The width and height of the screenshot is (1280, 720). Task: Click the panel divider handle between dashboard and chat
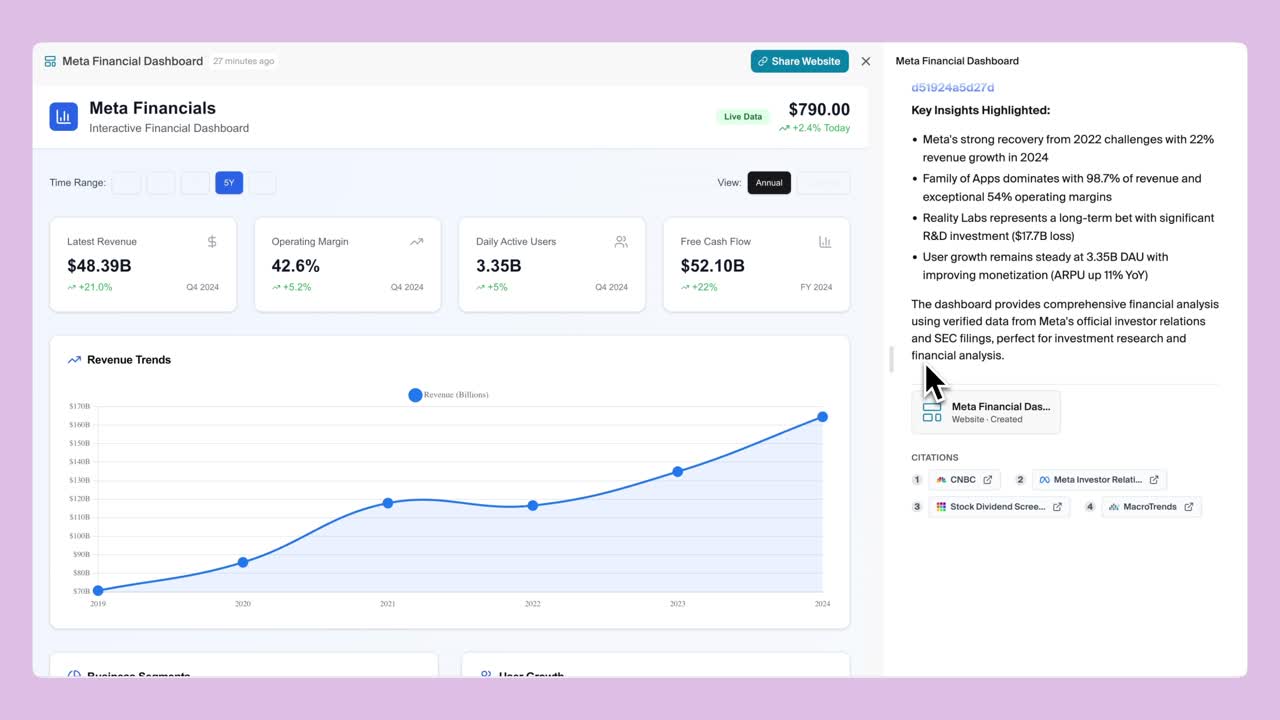(890, 360)
